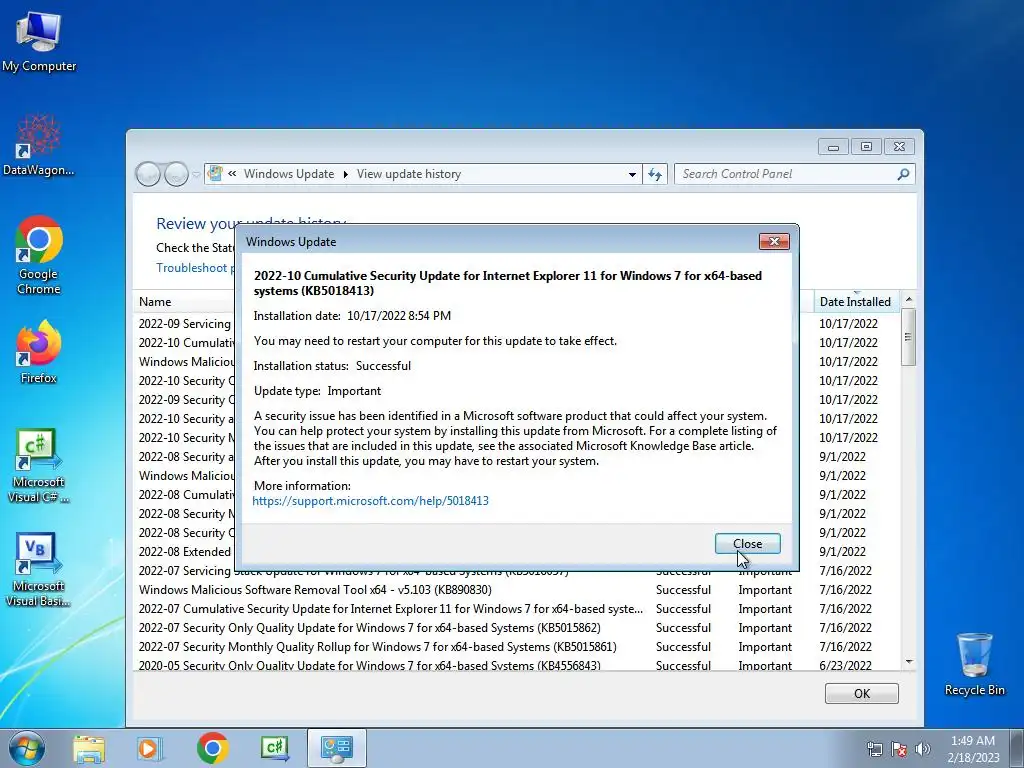The height and width of the screenshot is (768, 1024).
Task: Click the OK button in the update history window
Action: coord(861,694)
